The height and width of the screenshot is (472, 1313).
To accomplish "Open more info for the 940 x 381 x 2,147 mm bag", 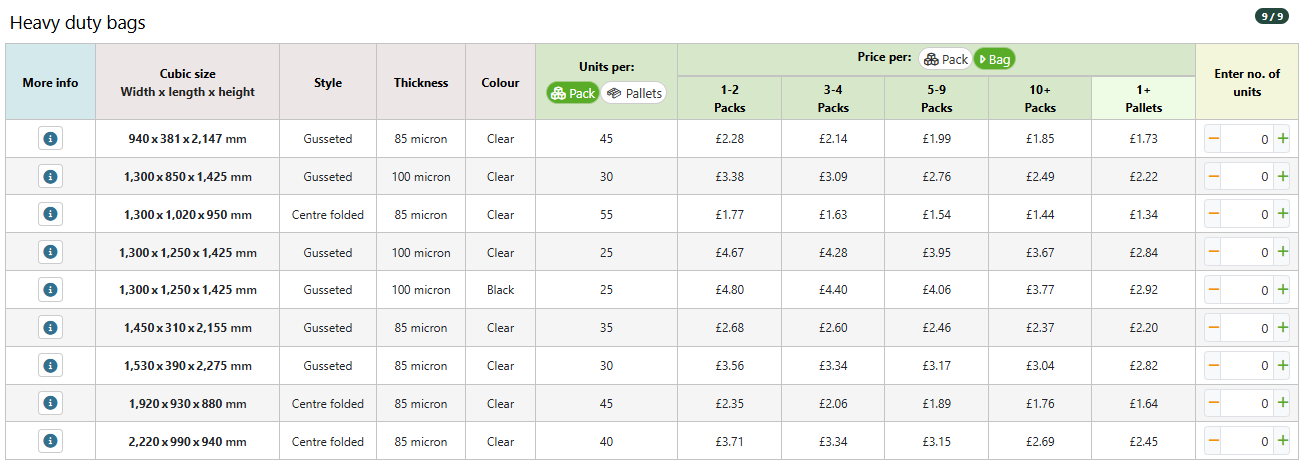I will point(50,138).
